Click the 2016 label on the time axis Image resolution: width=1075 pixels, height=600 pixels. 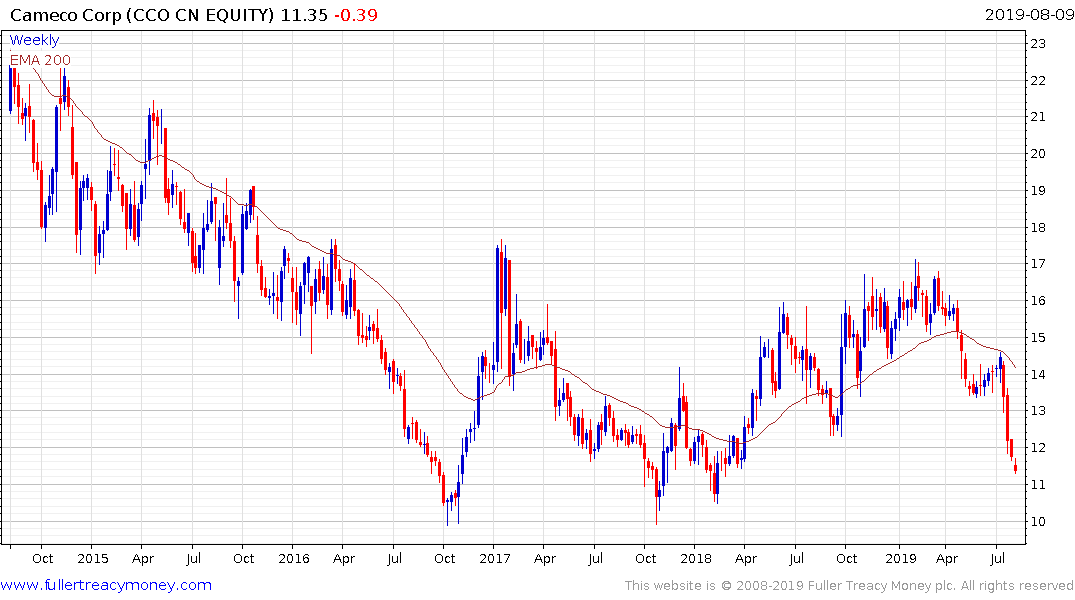(293, 558)
